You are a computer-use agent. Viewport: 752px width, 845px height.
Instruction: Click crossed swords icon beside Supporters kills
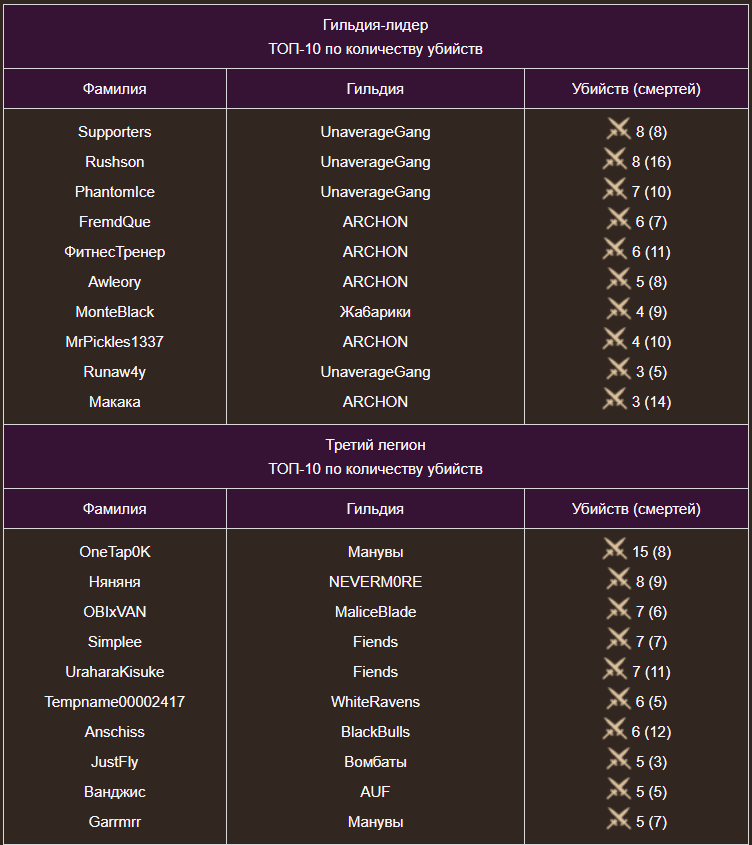(618, 129)
